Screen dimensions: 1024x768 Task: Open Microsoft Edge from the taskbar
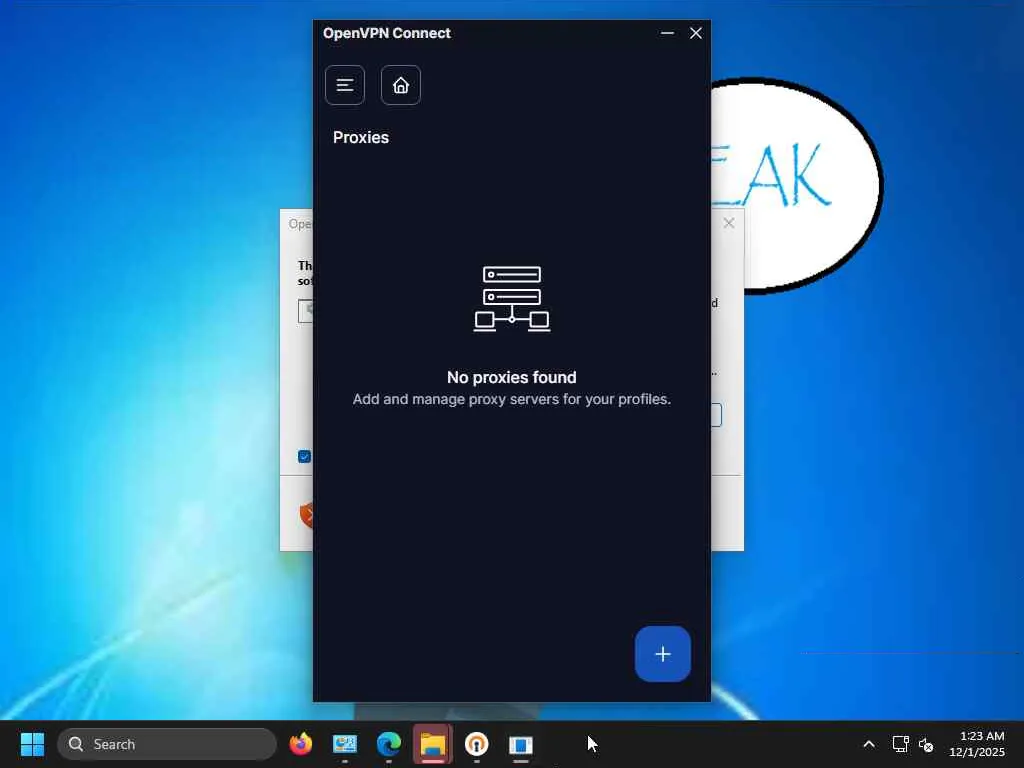point(389,744)
